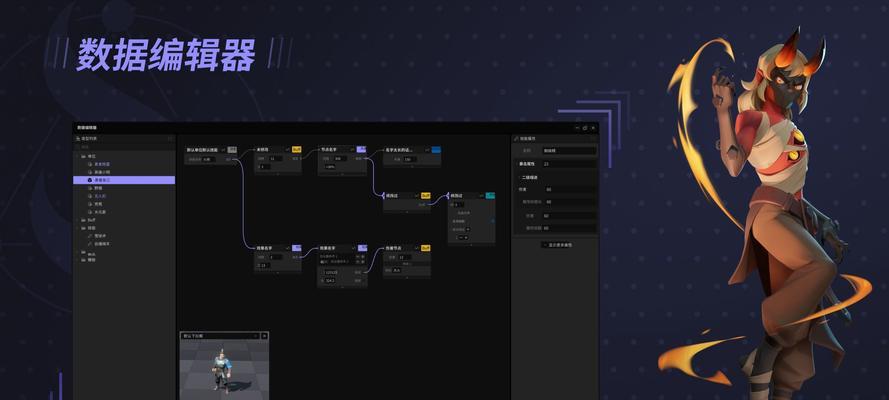Toggle the checkmark on the first graph node

point(223,150)
